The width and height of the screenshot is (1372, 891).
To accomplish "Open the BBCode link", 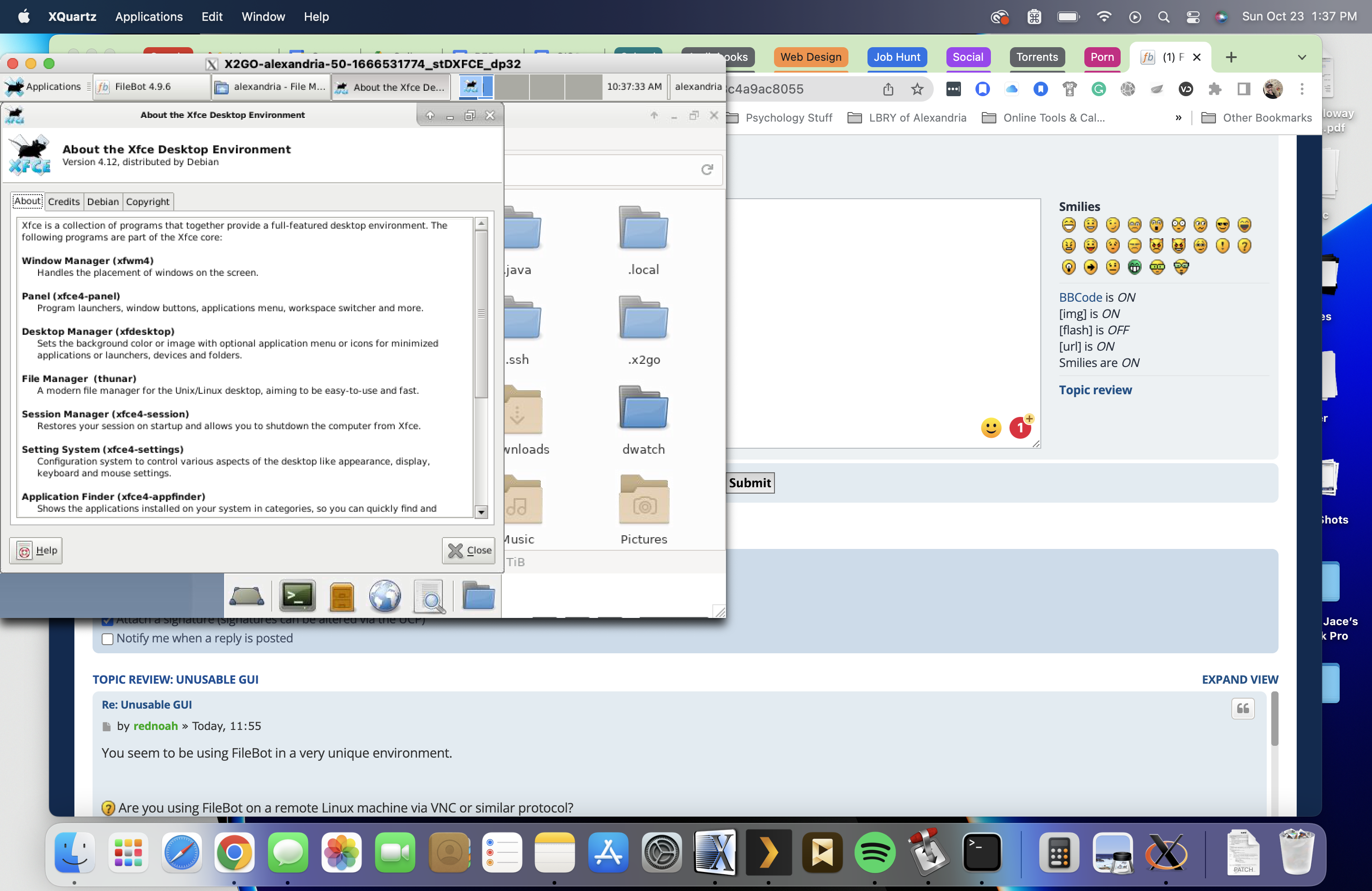I will click(1080, 297).
